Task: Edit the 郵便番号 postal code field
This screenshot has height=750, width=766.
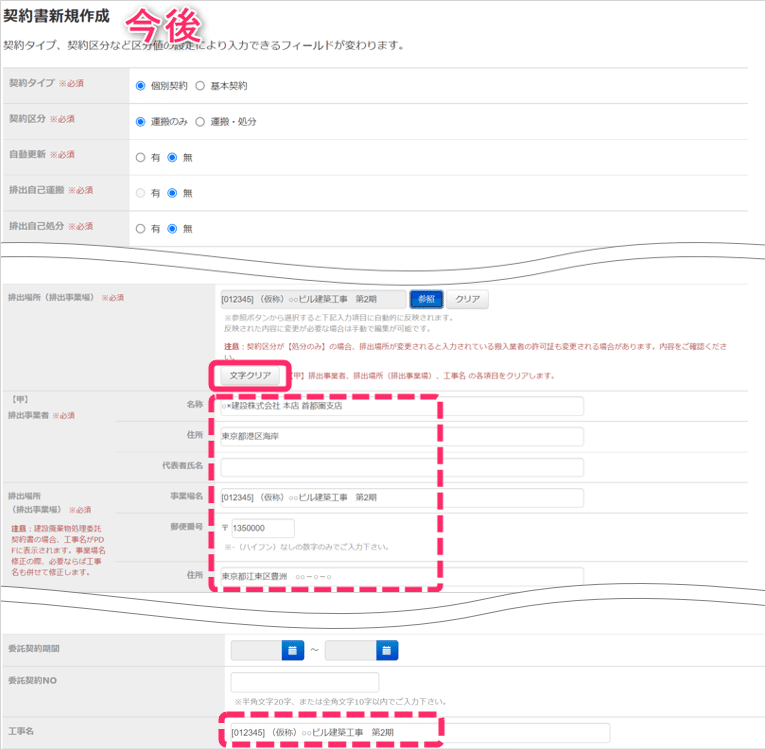Action: pos(262,528)
